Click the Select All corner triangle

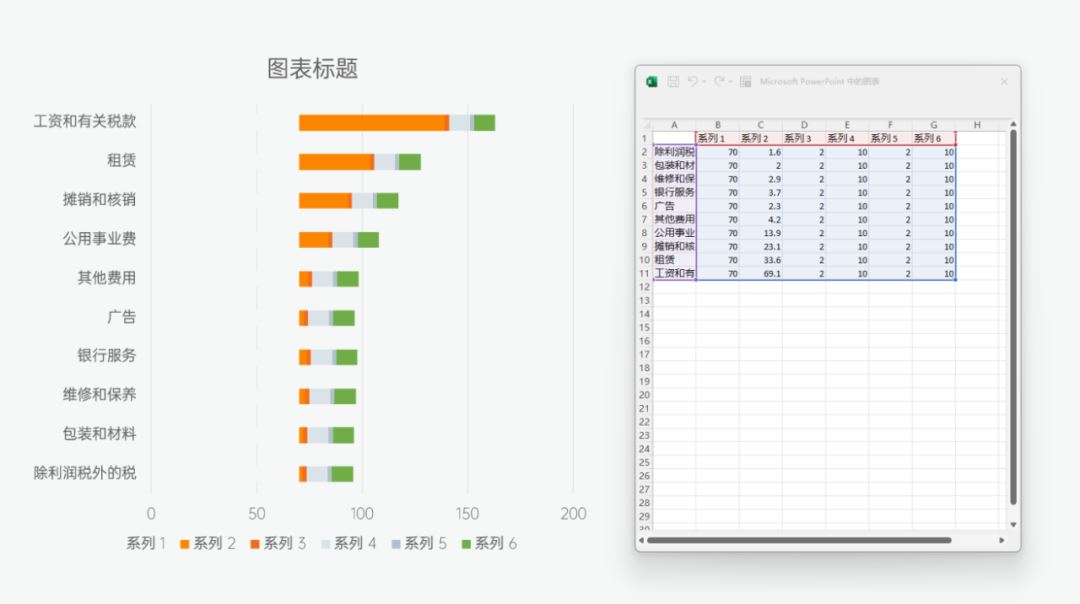click(x=645, y=125)
